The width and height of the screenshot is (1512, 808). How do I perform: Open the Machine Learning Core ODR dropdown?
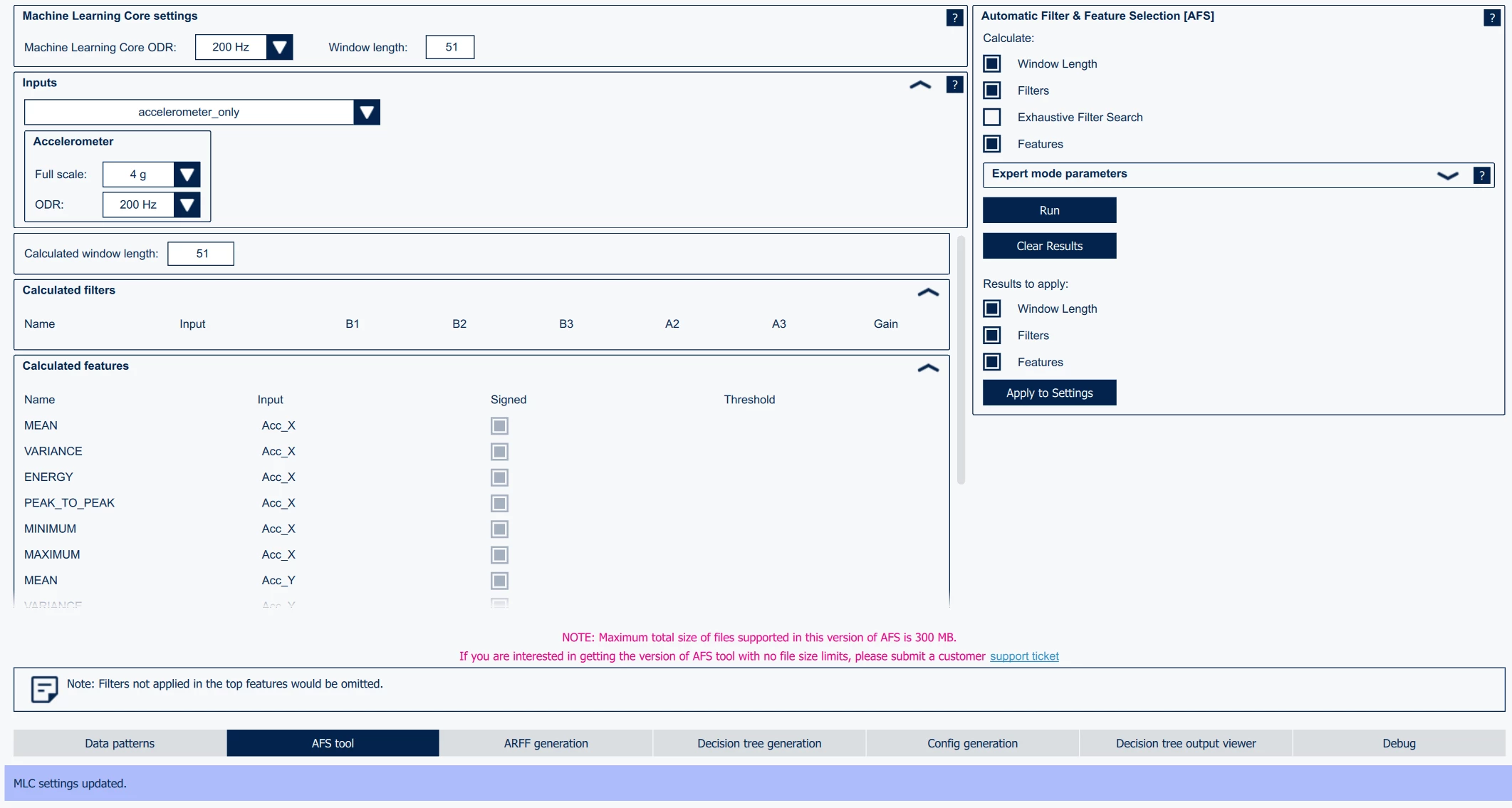279,47
